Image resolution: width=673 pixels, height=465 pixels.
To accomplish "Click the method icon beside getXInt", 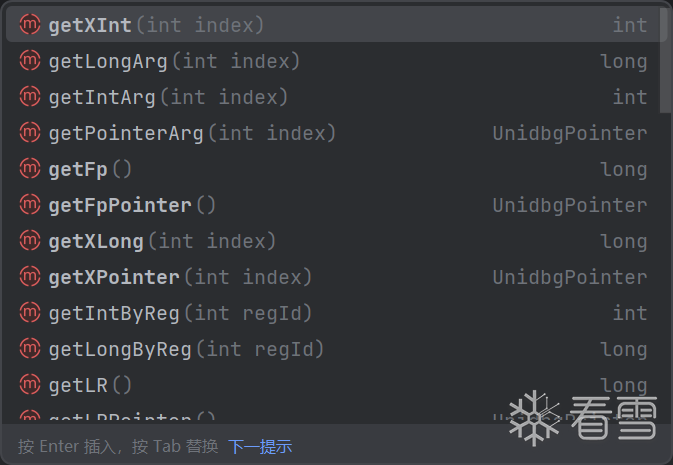I will coord(30,25).
